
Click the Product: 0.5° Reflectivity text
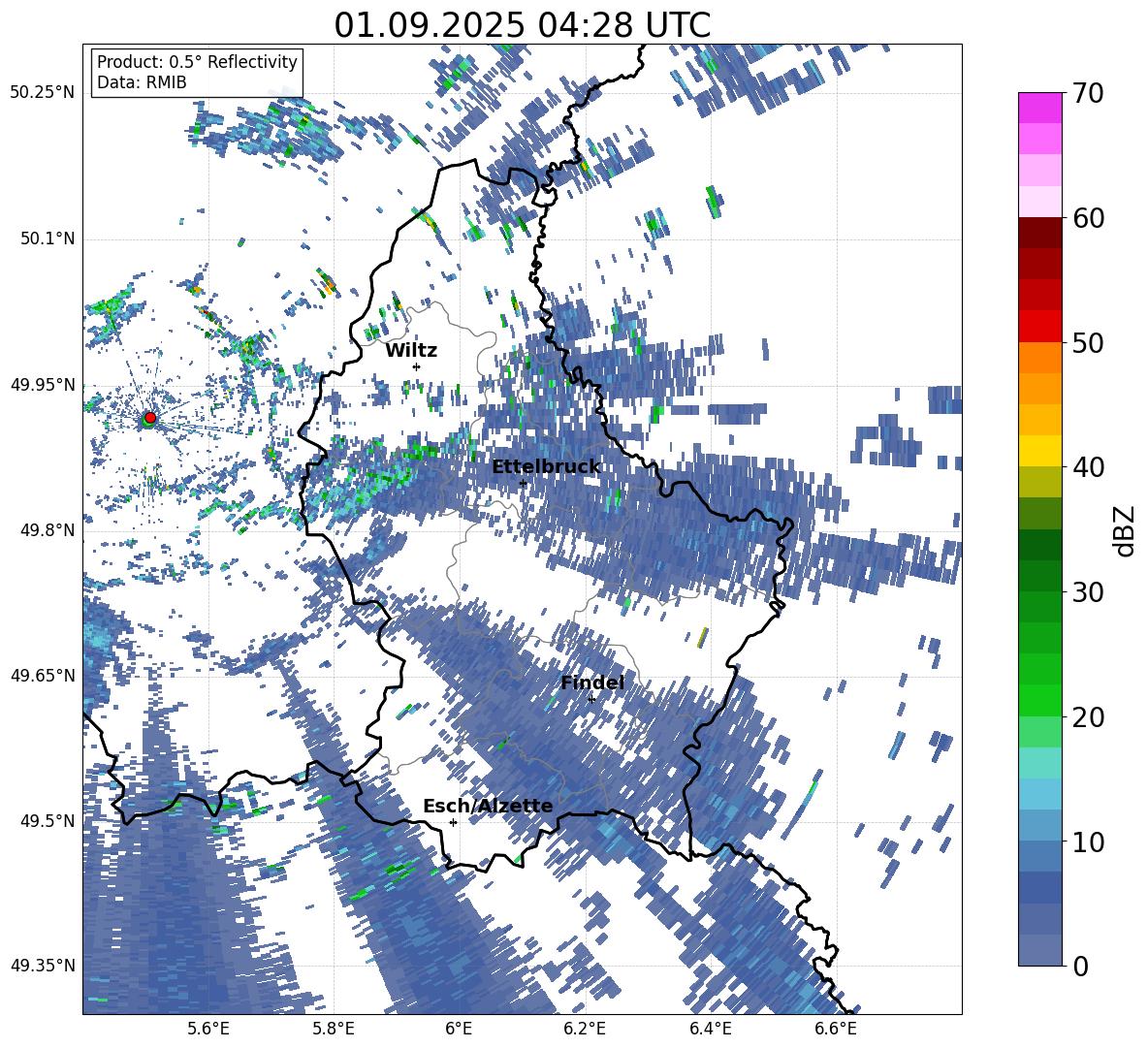197,61
